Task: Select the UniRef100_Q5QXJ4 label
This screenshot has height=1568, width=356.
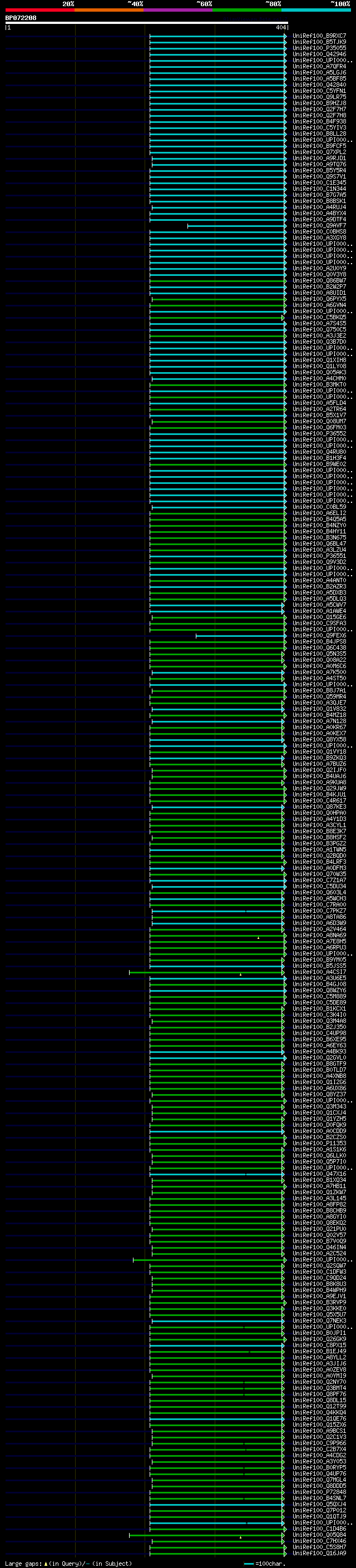Action: click(319, 1504)
